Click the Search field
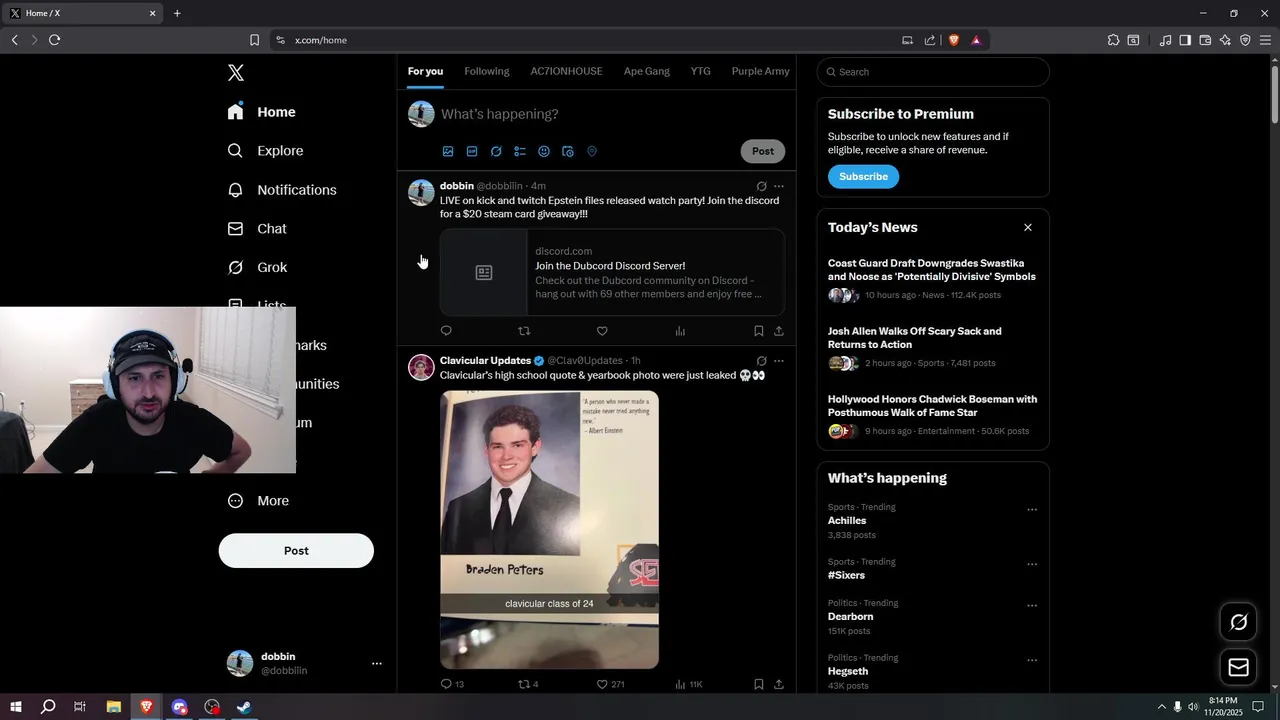1280x720 pixels. tap(933, 72)
